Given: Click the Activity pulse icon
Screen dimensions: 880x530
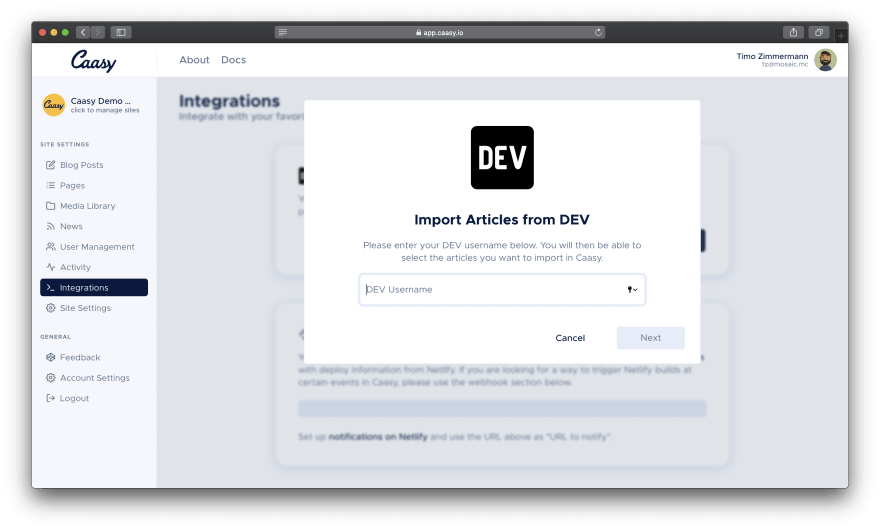Looking at the screenshot, I should pyautogui.click(x=51, y=267).
